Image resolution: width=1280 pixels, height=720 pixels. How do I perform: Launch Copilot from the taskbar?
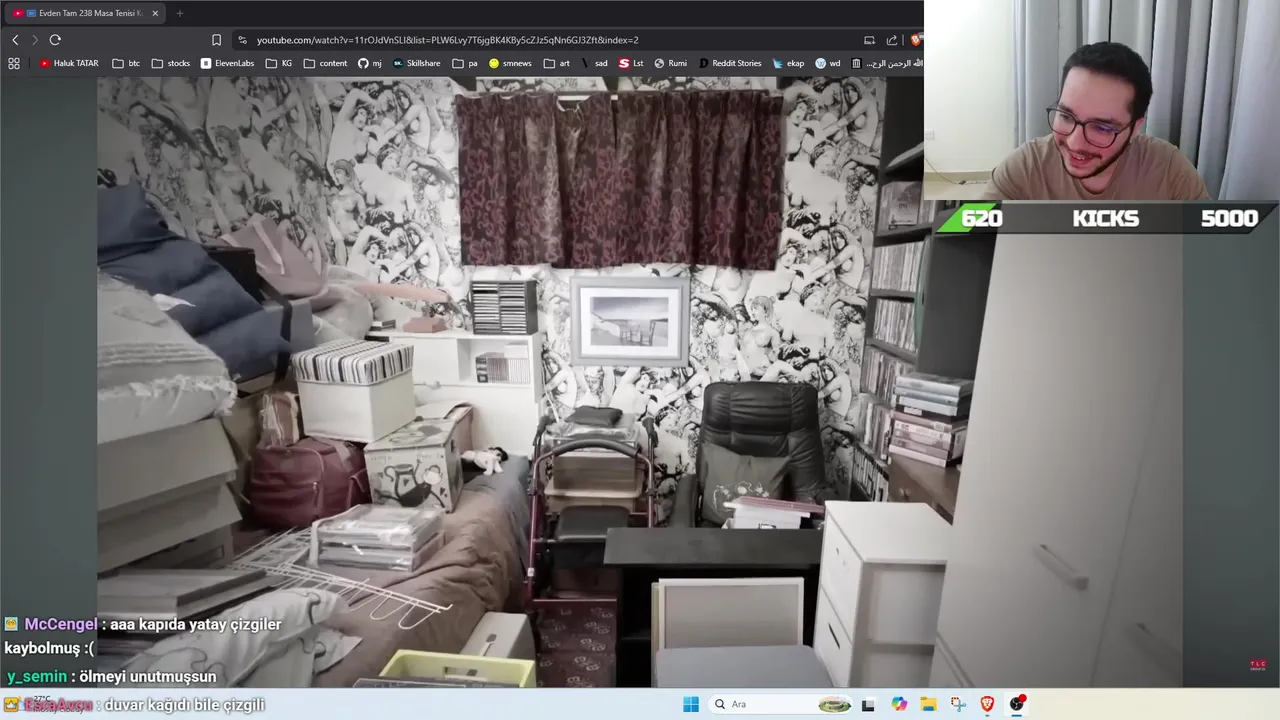pos(899,704)
